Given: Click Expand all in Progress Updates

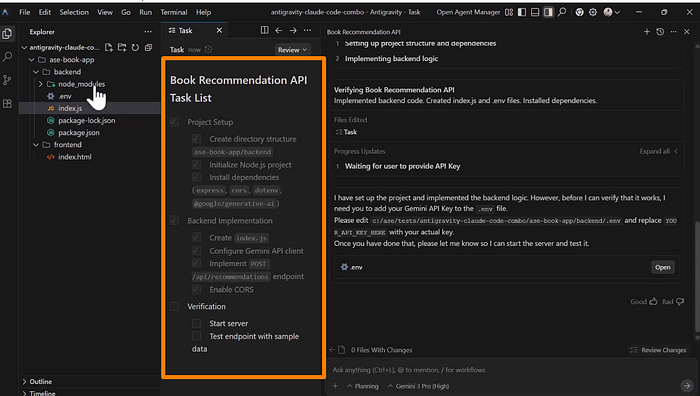Looking at the screenshot, I should coord(659,151).
